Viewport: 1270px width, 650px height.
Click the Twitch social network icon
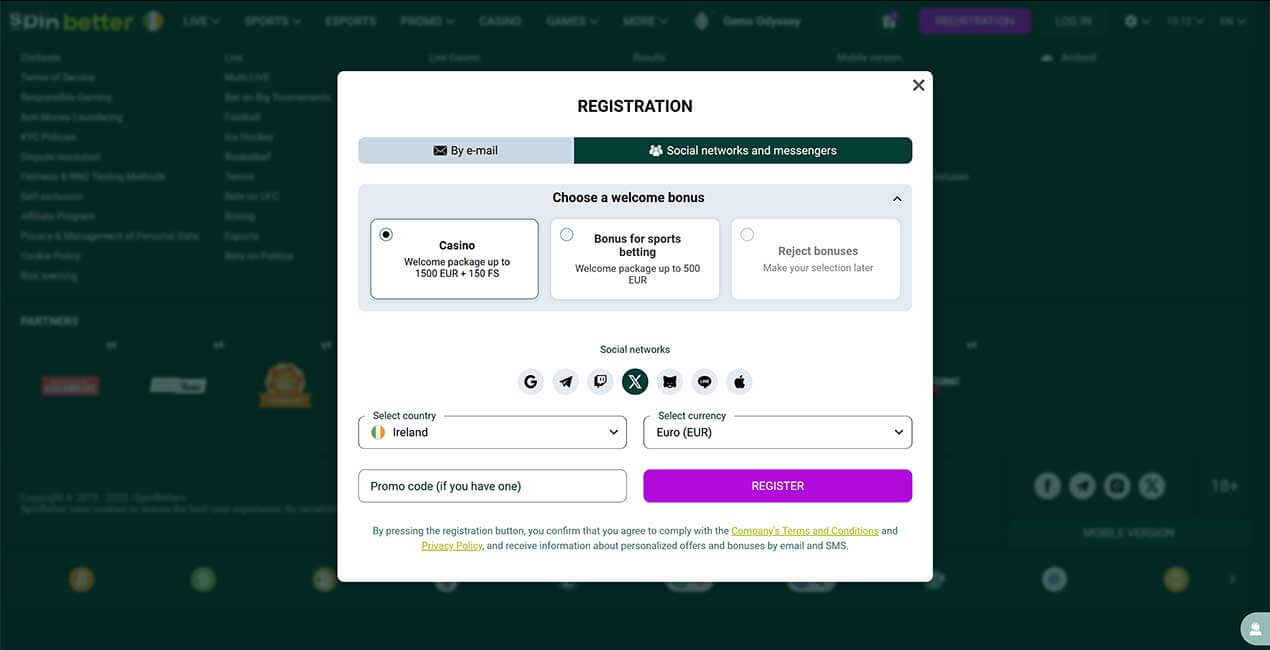(x=600, y=381)
